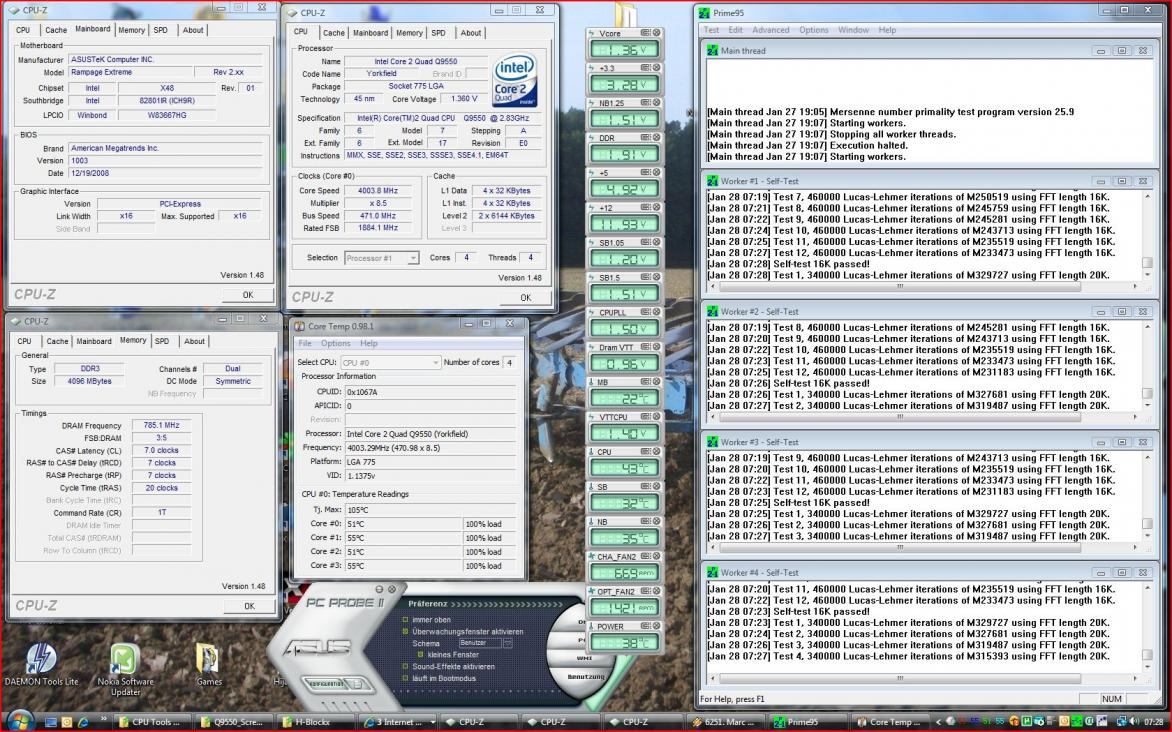Open OPT_FAN2 sensor settings icon

(x=646, y=591)
